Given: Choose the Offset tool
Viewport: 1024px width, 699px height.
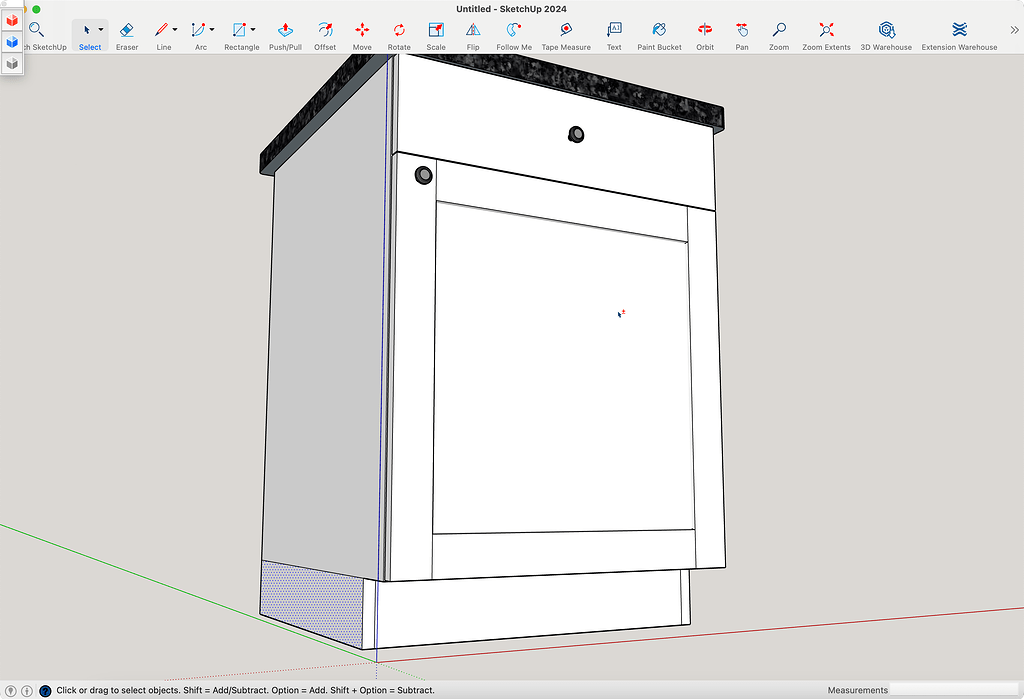Looking at the screenshot, I should [x=325, y=31].
